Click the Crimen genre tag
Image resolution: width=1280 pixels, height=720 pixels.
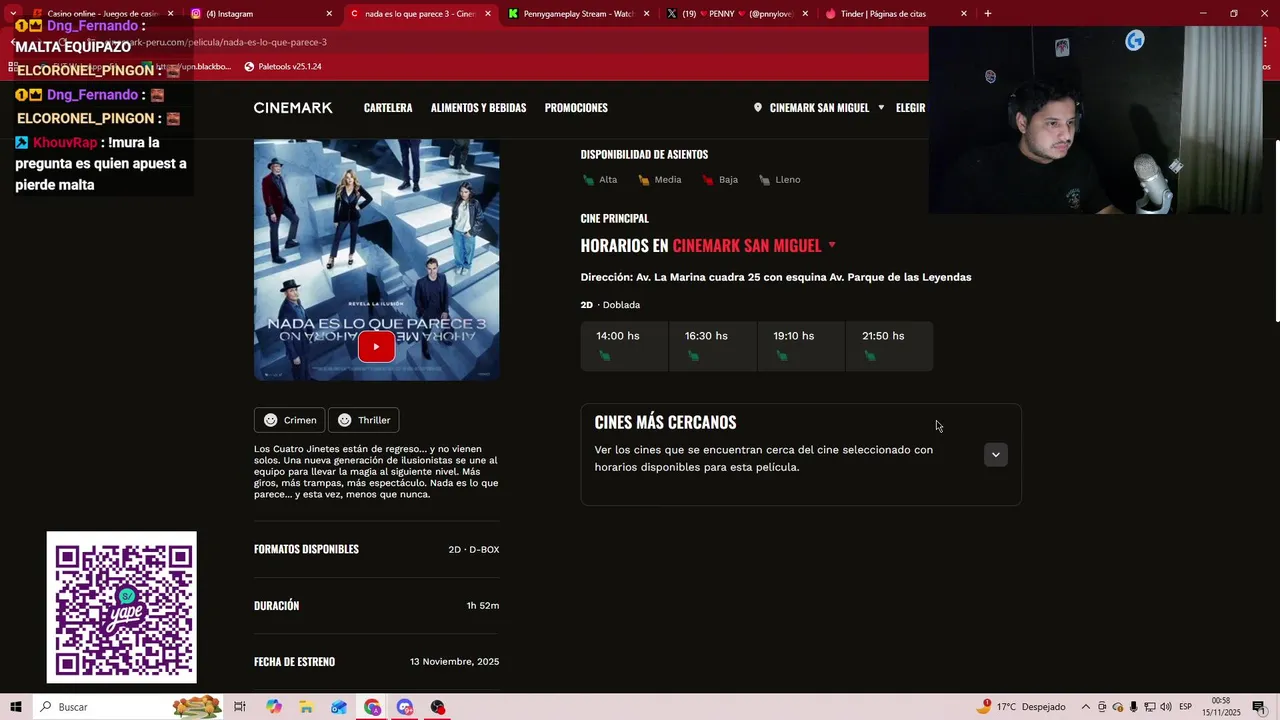[289, 420]
